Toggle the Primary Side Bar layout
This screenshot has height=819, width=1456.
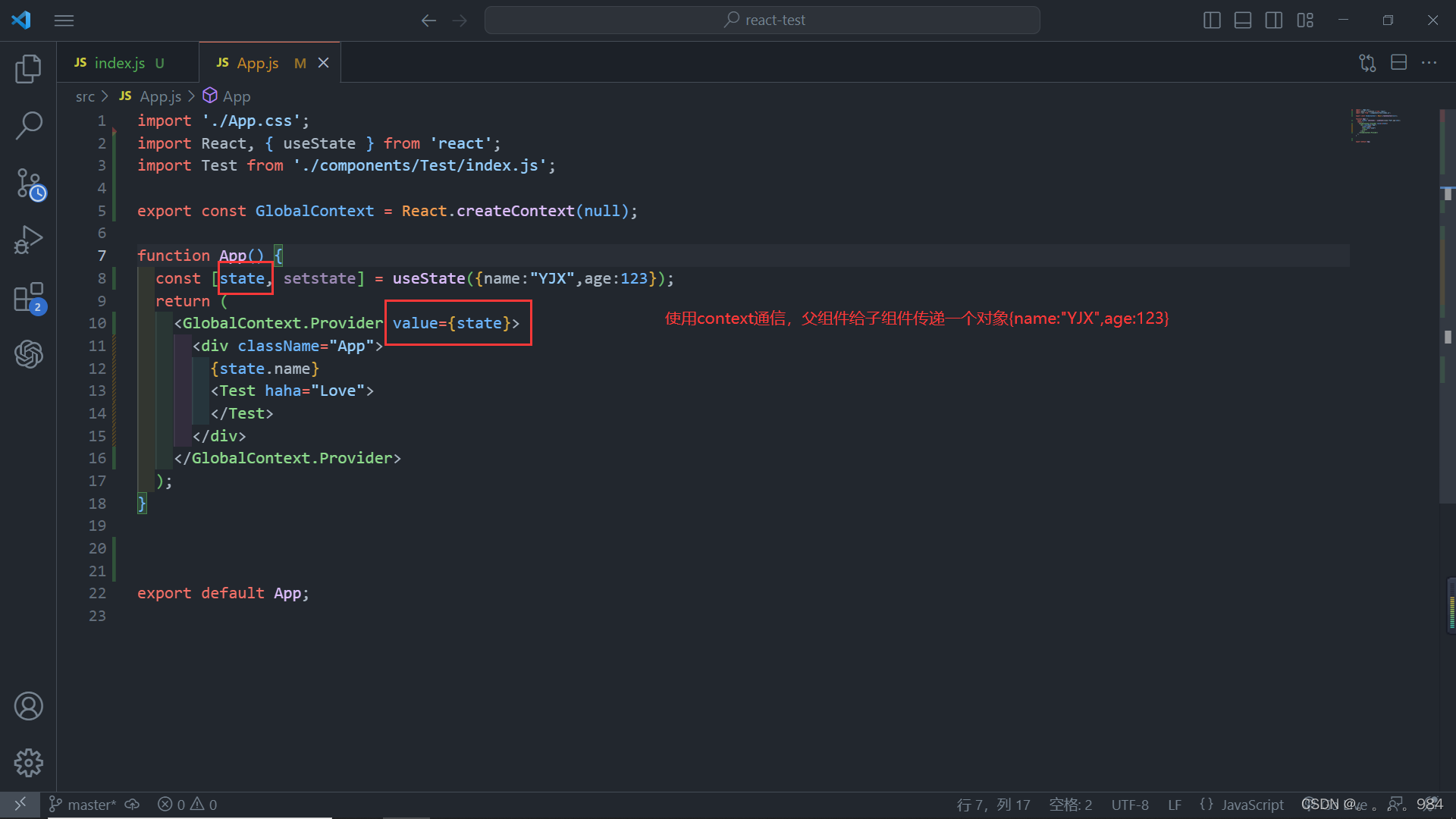[1212, 20]
